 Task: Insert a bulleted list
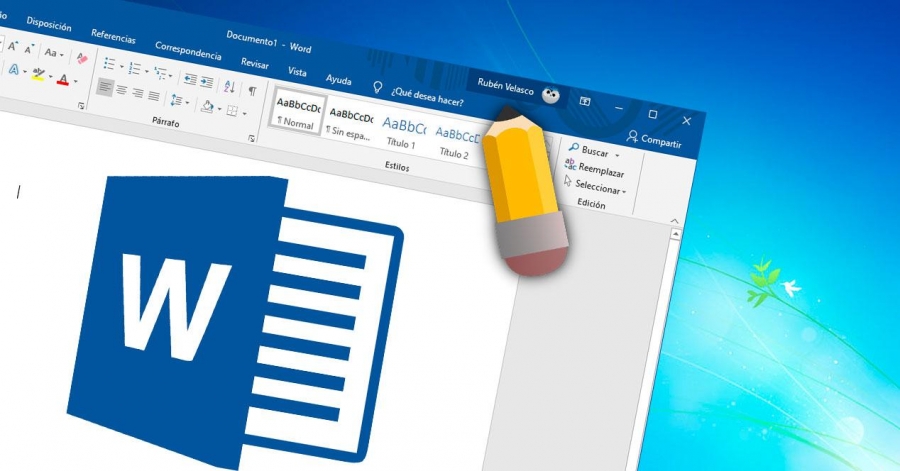pos(109,64)
